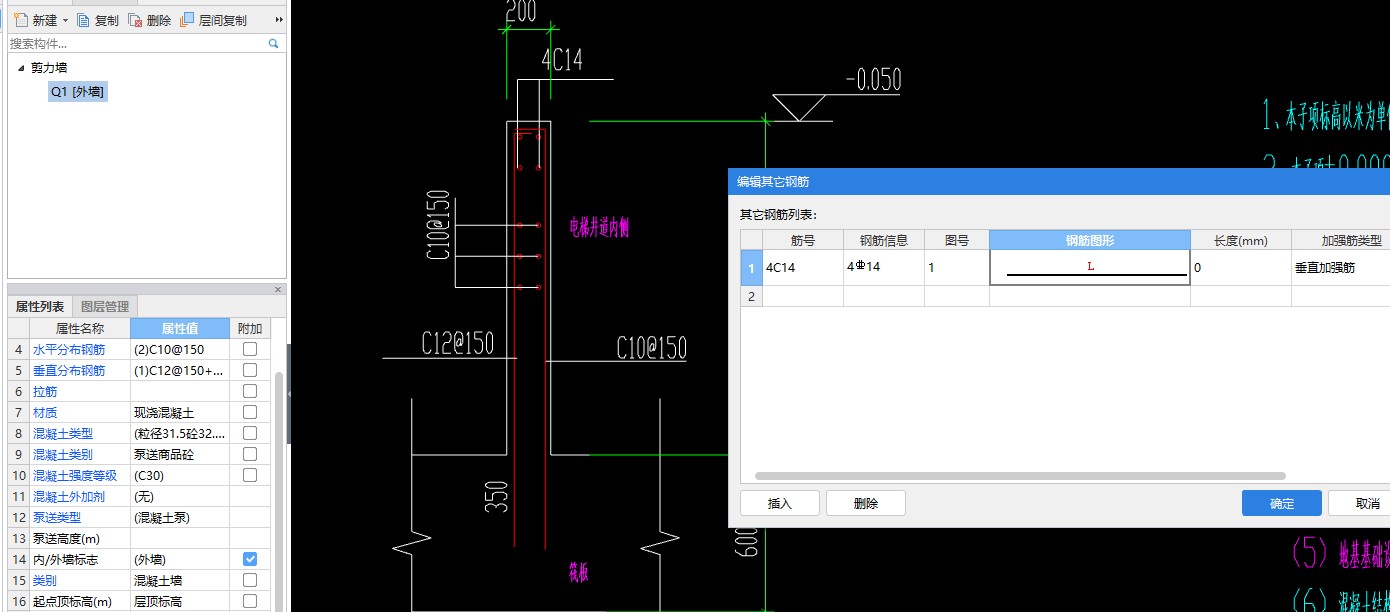1390x612 pixels.
Task: Check 附加 box for 材质
Action: tap(250, 412)
